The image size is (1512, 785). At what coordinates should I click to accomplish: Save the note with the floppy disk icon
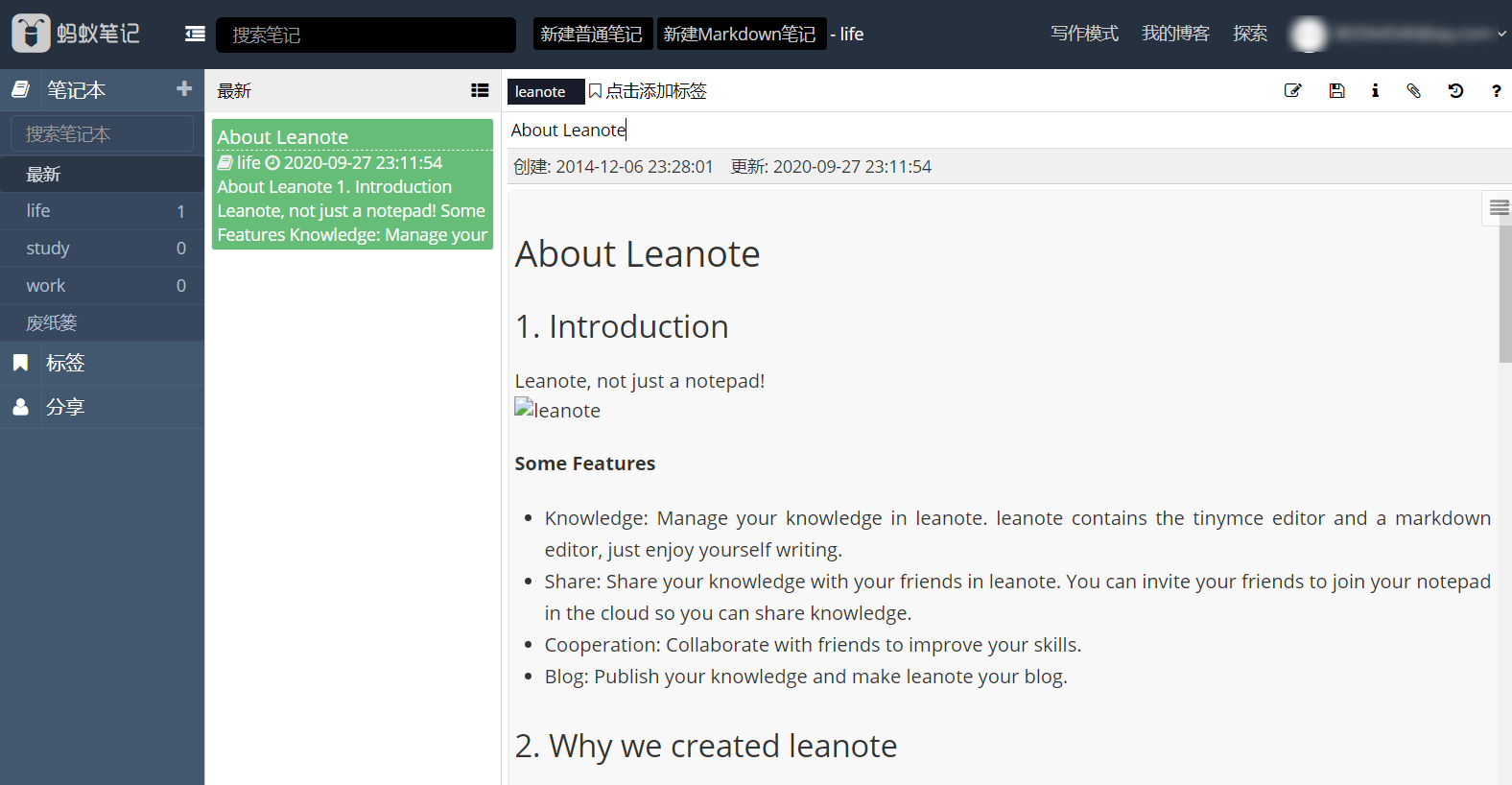pyautogui.click(x=1336, y=91)
